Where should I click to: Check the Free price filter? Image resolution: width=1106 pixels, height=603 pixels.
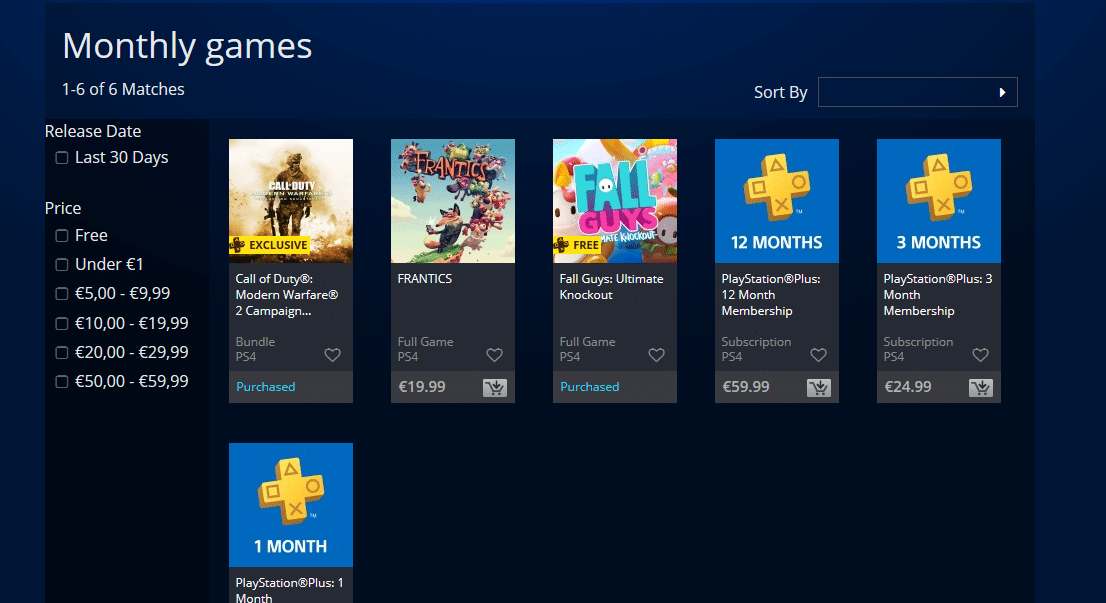[62, 236]
